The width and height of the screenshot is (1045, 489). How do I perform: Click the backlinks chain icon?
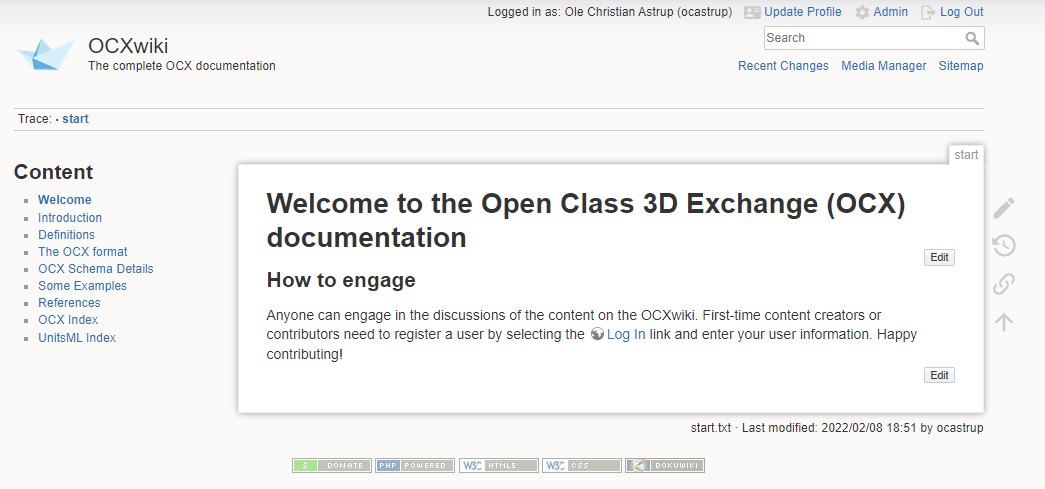(1004, 284)
